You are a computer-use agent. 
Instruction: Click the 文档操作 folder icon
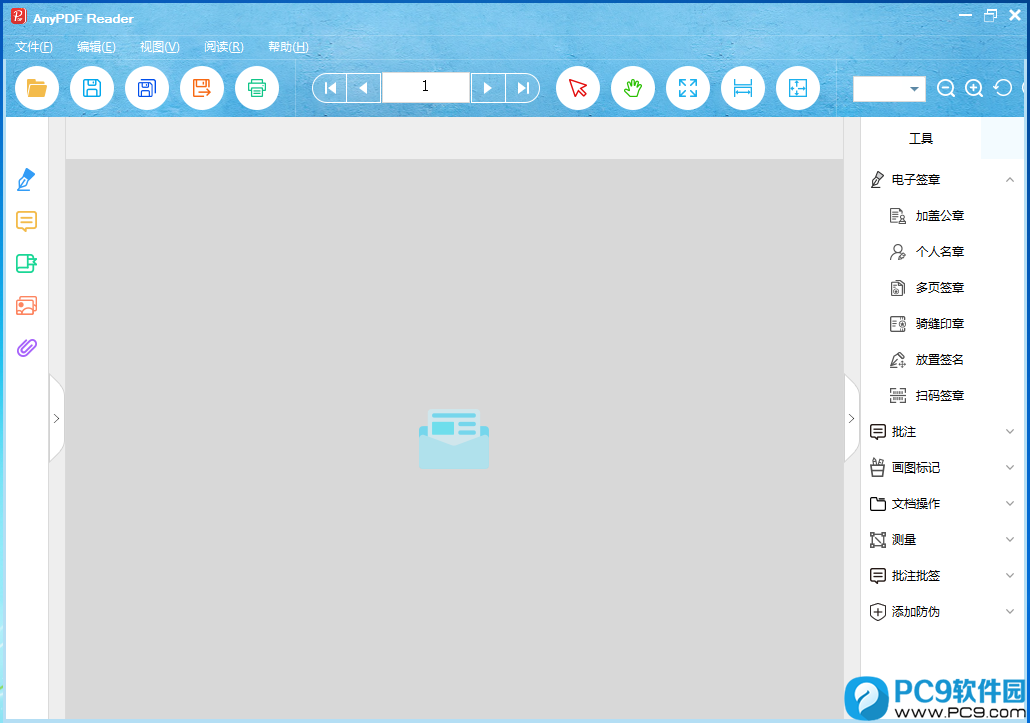[878, 504]
